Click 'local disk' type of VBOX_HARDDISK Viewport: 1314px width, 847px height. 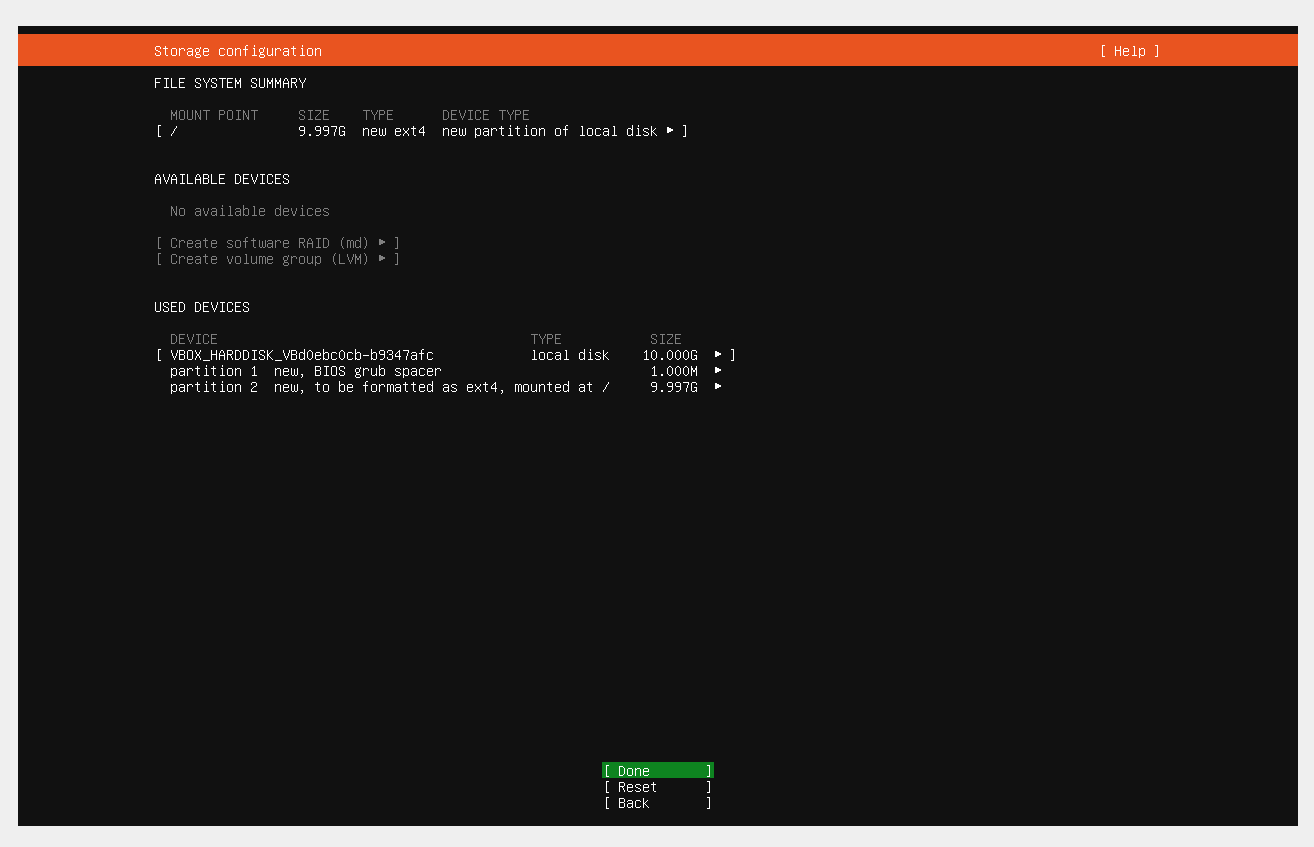[x=570, y=355]
